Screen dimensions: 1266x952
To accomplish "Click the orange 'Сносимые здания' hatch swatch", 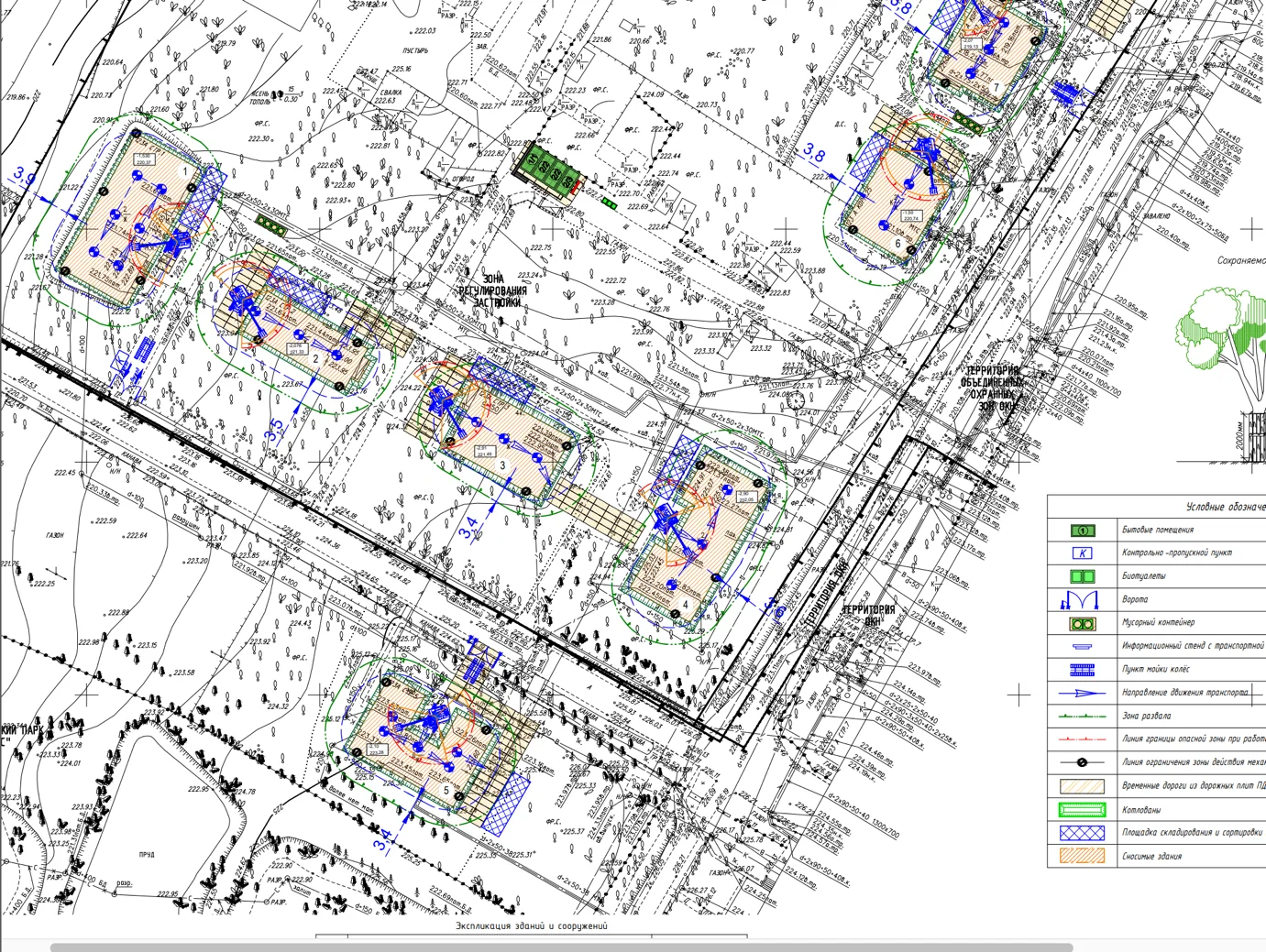I will 1083,856.
